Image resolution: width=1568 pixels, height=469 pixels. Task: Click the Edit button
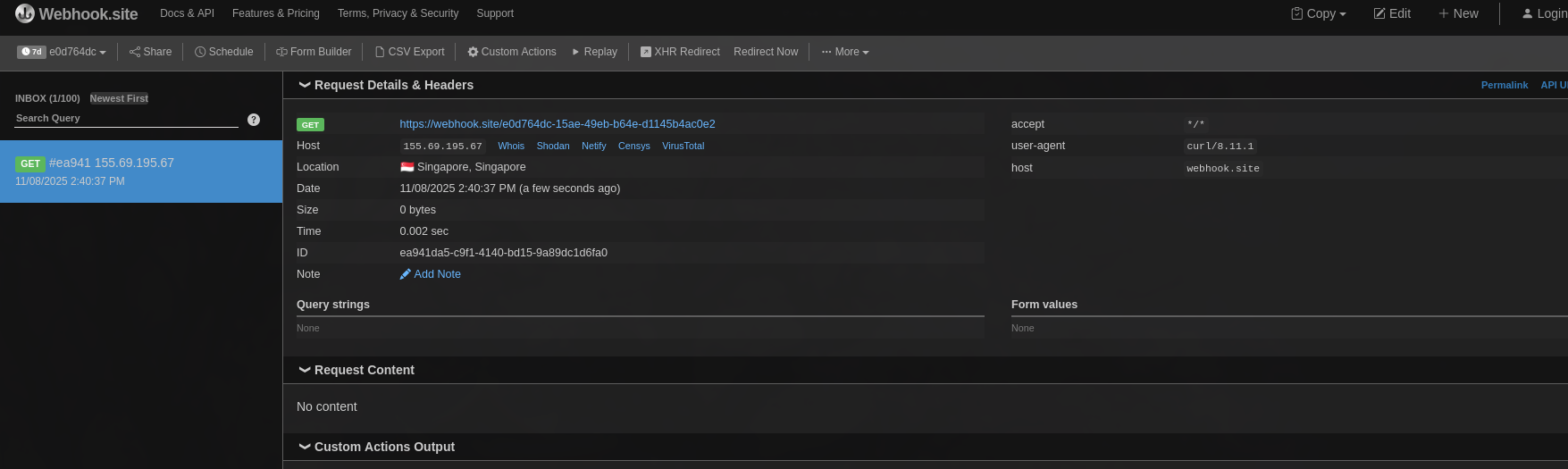click(1392, 13)
